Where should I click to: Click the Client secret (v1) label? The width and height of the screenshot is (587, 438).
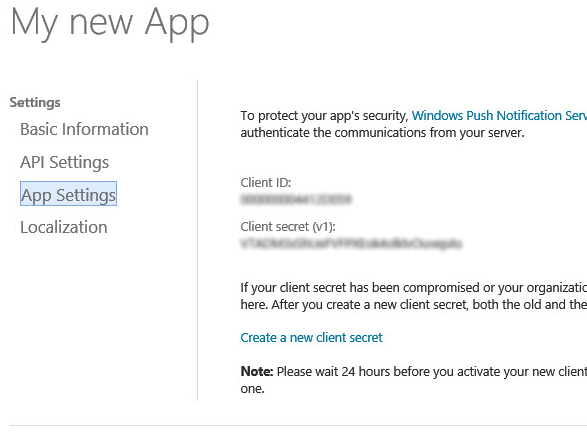288,226
